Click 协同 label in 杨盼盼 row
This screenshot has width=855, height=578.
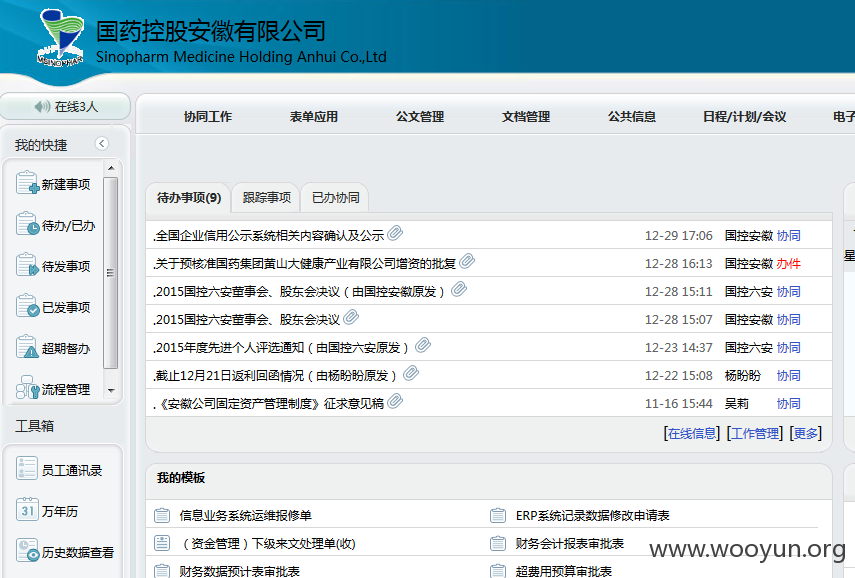[x=788, y=376]
